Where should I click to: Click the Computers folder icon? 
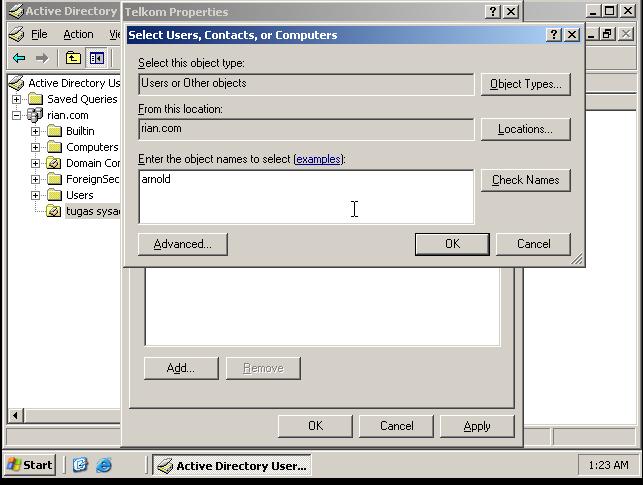click(54, 147)
